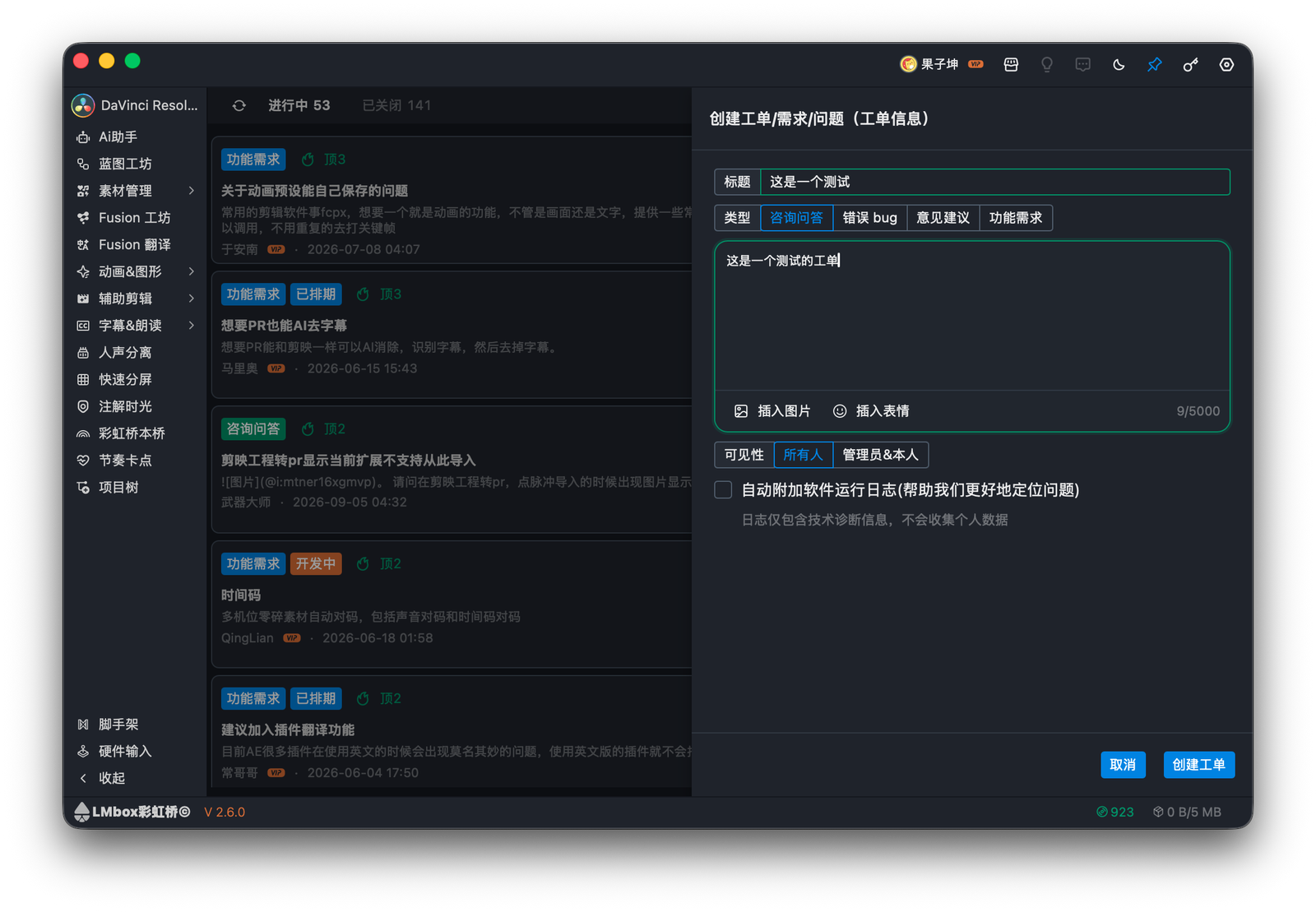Toggle the blue pin window icon
The width and height of the screenshot is (1316, 912).
pos(1155,64)
